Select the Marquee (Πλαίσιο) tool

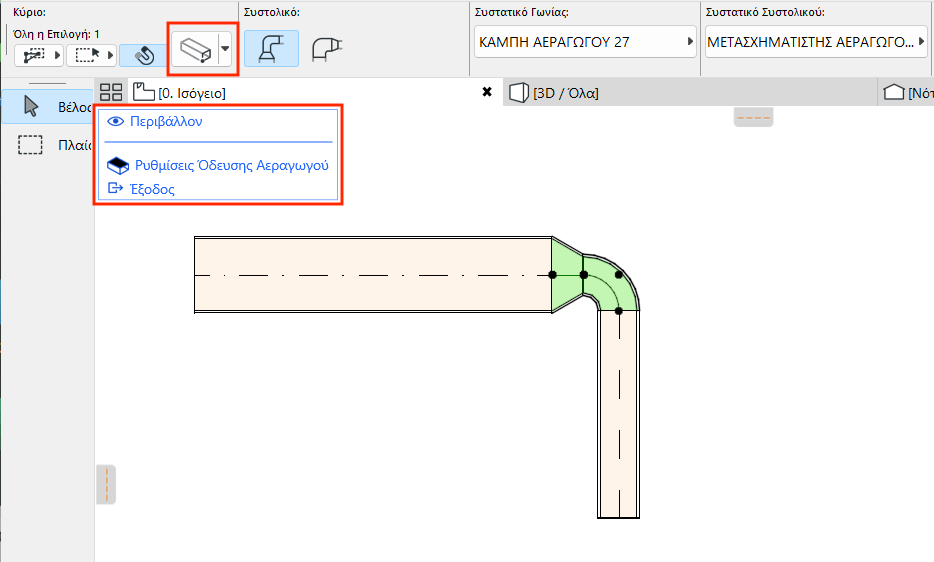click(48, 145)
